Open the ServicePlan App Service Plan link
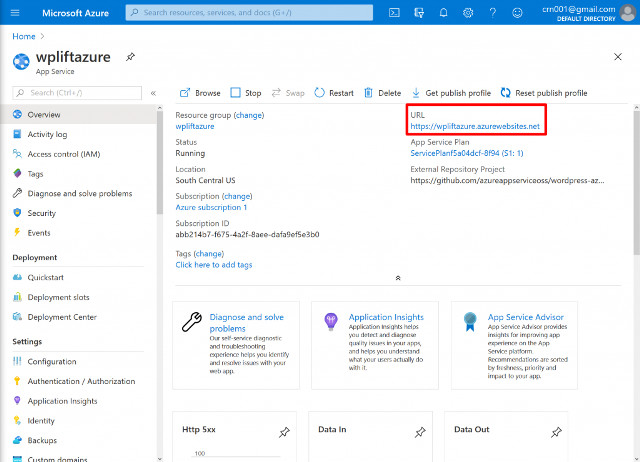640x462 pixels. (467, 153)
